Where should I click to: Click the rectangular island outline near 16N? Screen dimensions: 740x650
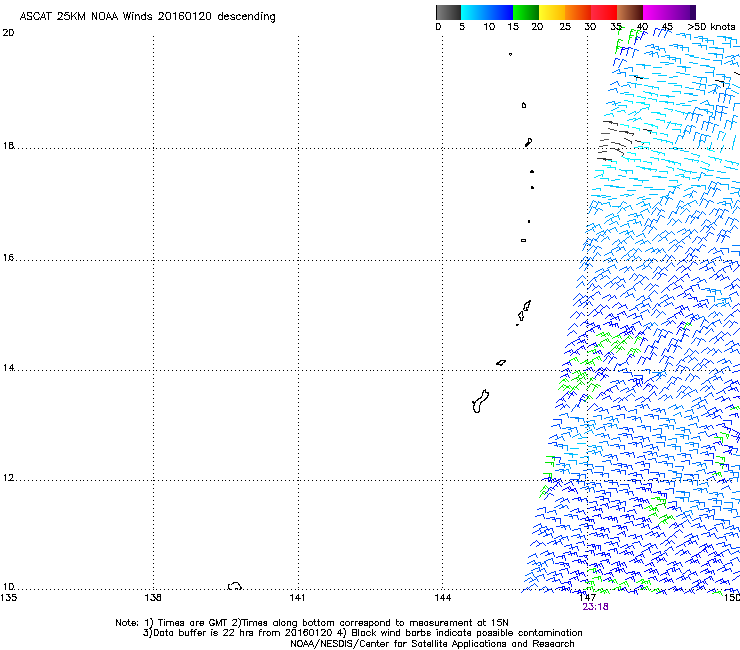(x=523, y=240)
